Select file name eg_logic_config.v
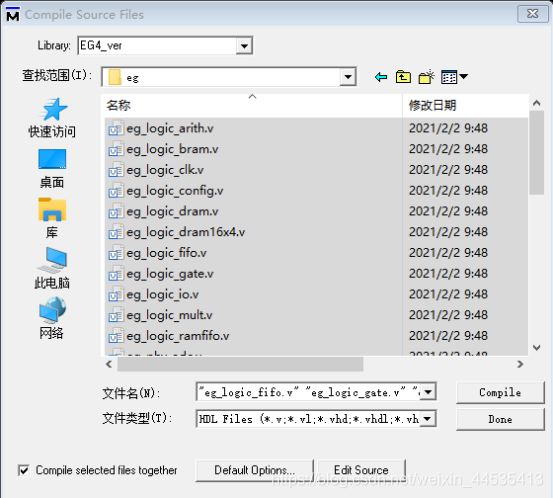This screenshot has height=498, width=553. [175, 191]
